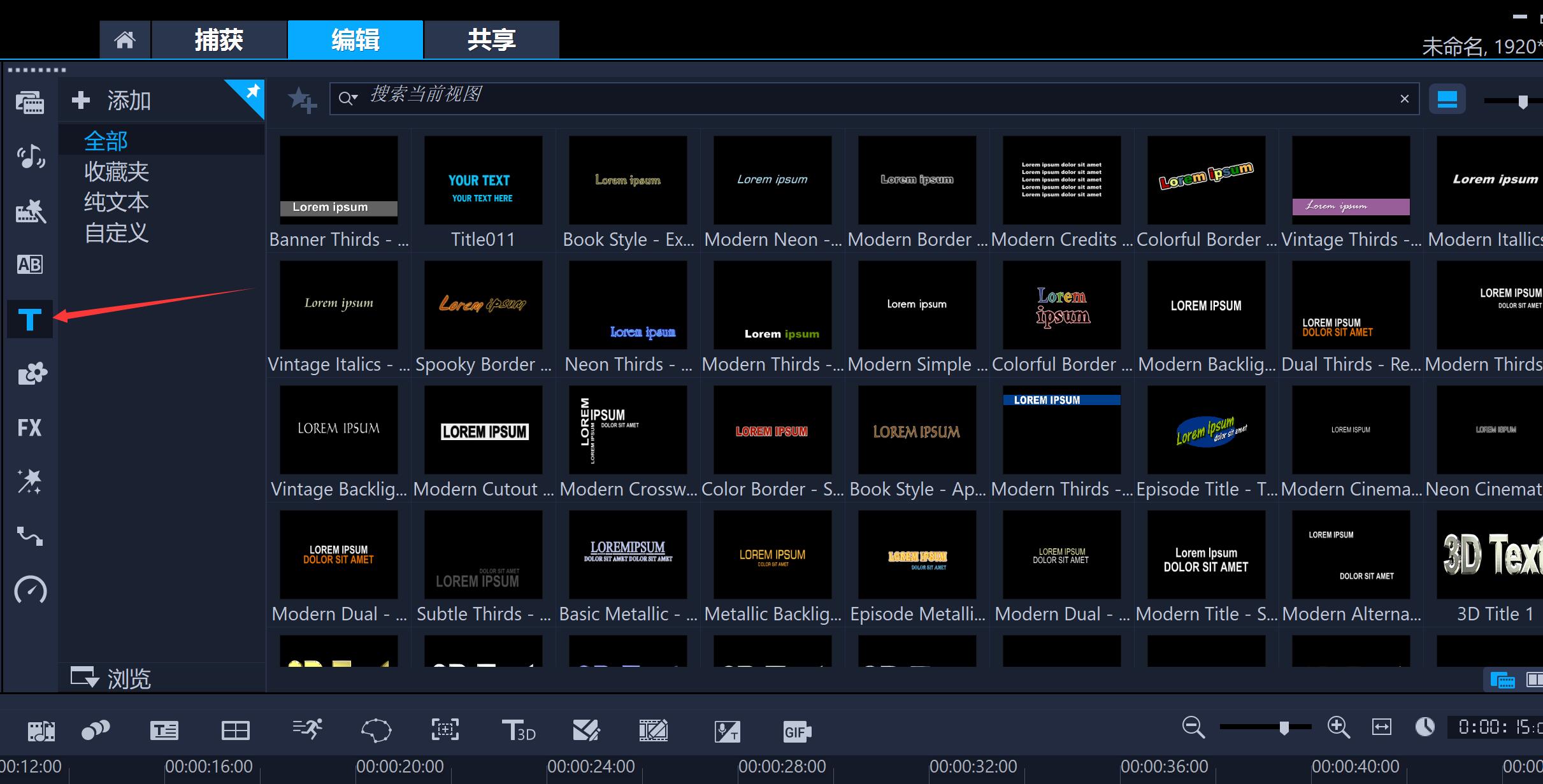This screenshot has height=784, width=1543.
Task: Open the magic wand effects library
Action: click(x=30, y=481)
